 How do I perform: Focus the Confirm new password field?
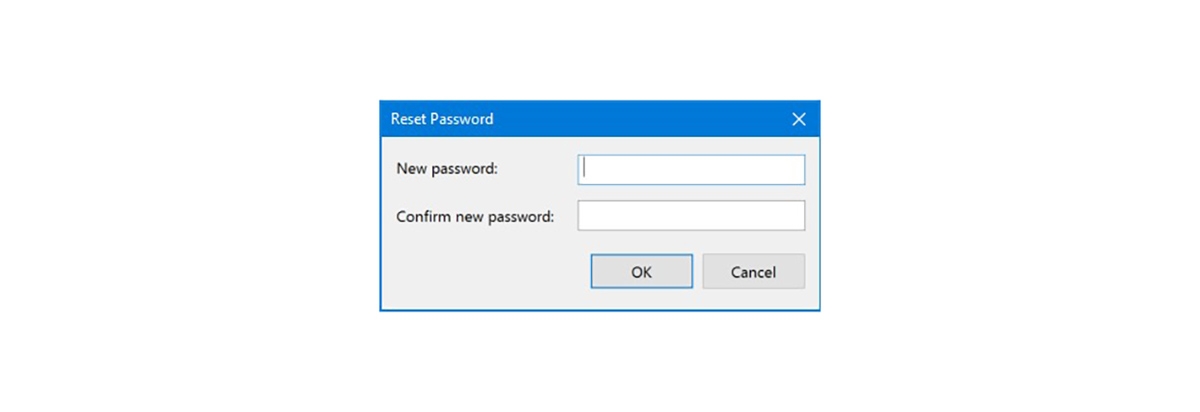[691, 216]
